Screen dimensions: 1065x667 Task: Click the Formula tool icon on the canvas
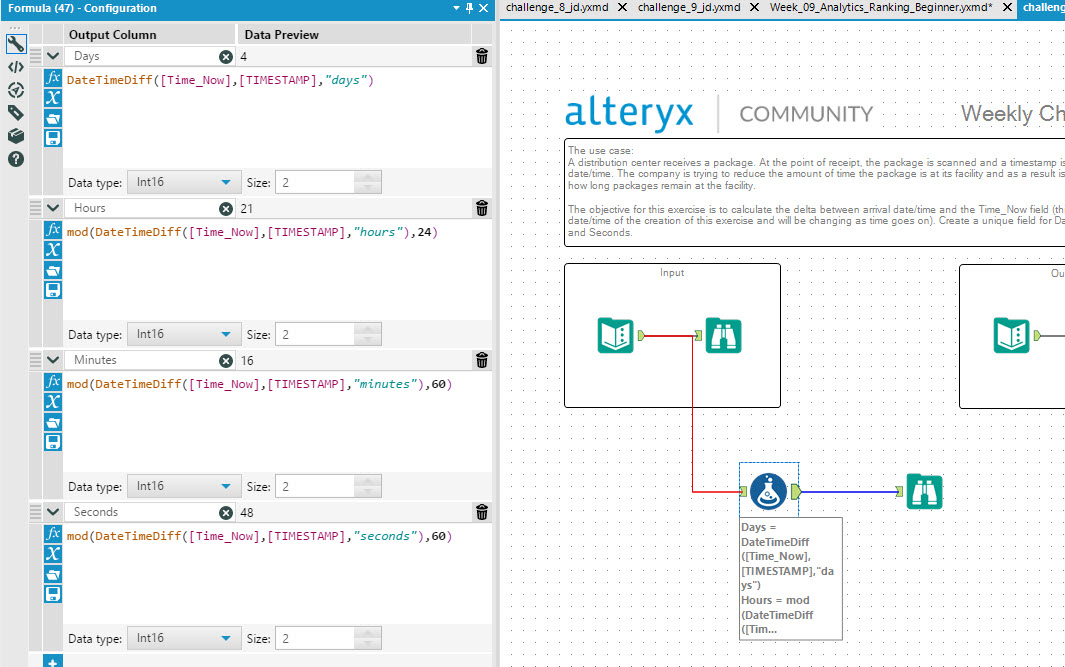(x=768, y=491)
